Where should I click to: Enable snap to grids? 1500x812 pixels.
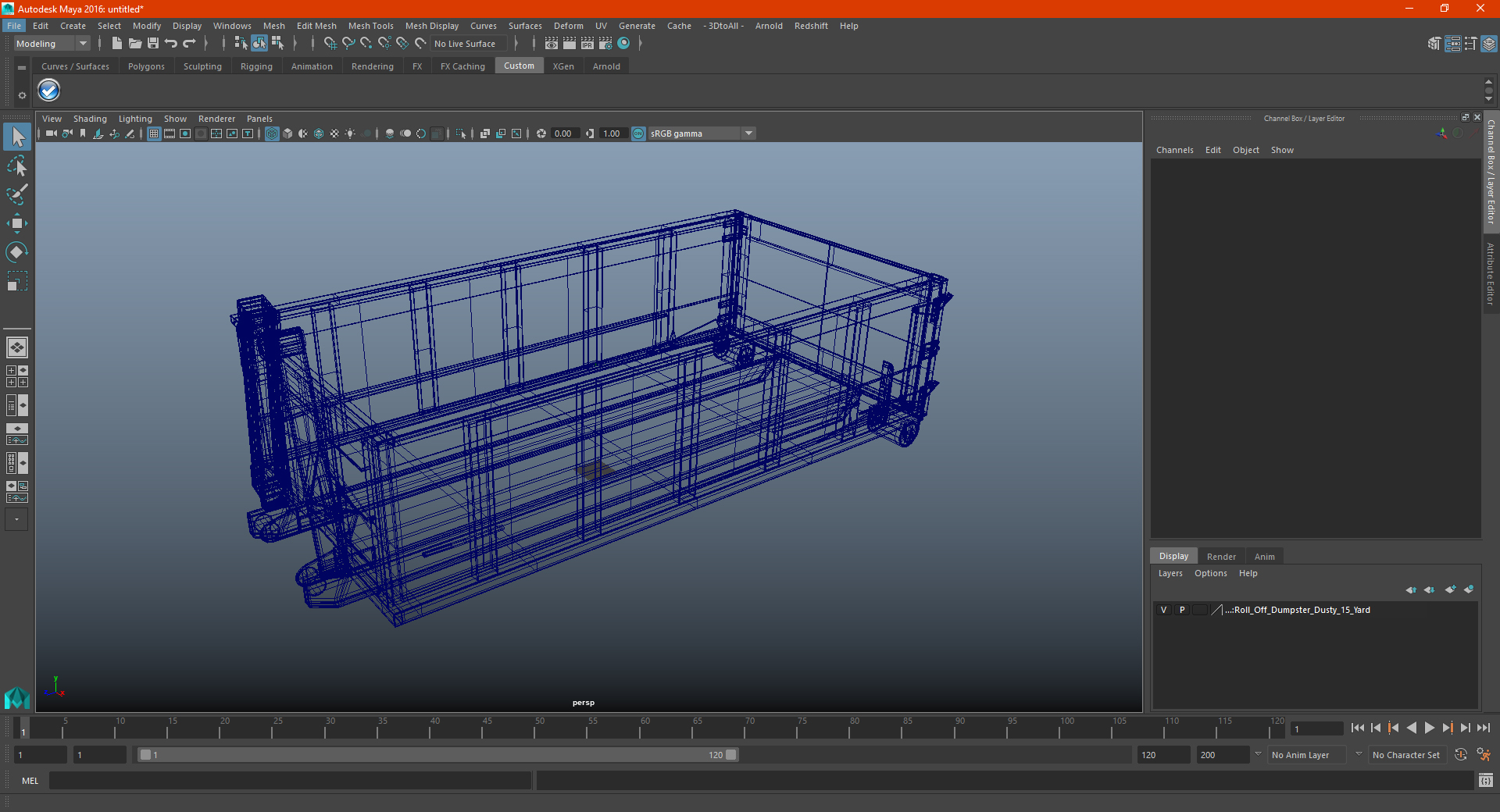click(330, 44)
